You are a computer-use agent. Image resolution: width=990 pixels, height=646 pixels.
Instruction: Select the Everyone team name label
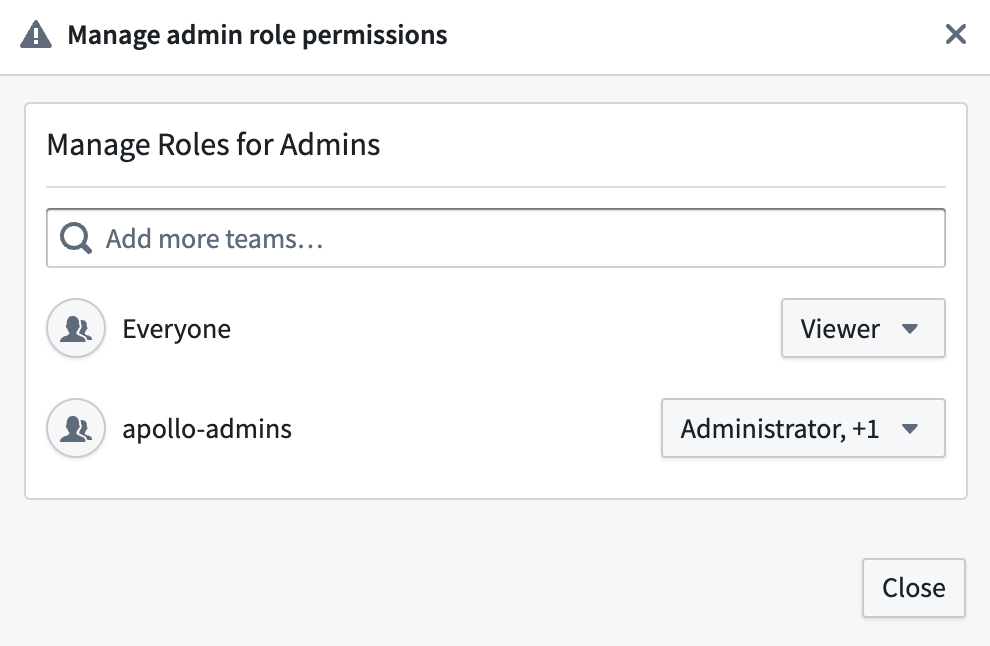177,329
